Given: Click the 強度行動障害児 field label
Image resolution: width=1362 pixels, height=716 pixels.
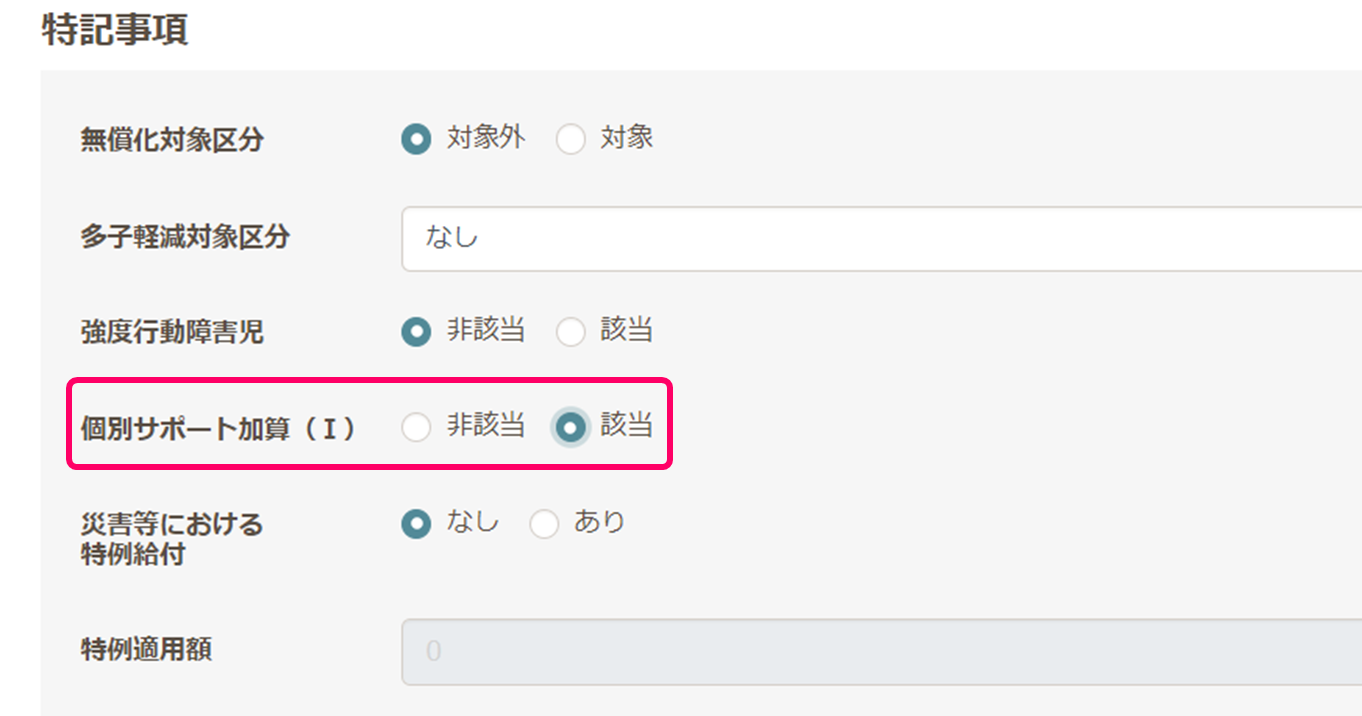Looking at the screenshot, I should (172, 332).
